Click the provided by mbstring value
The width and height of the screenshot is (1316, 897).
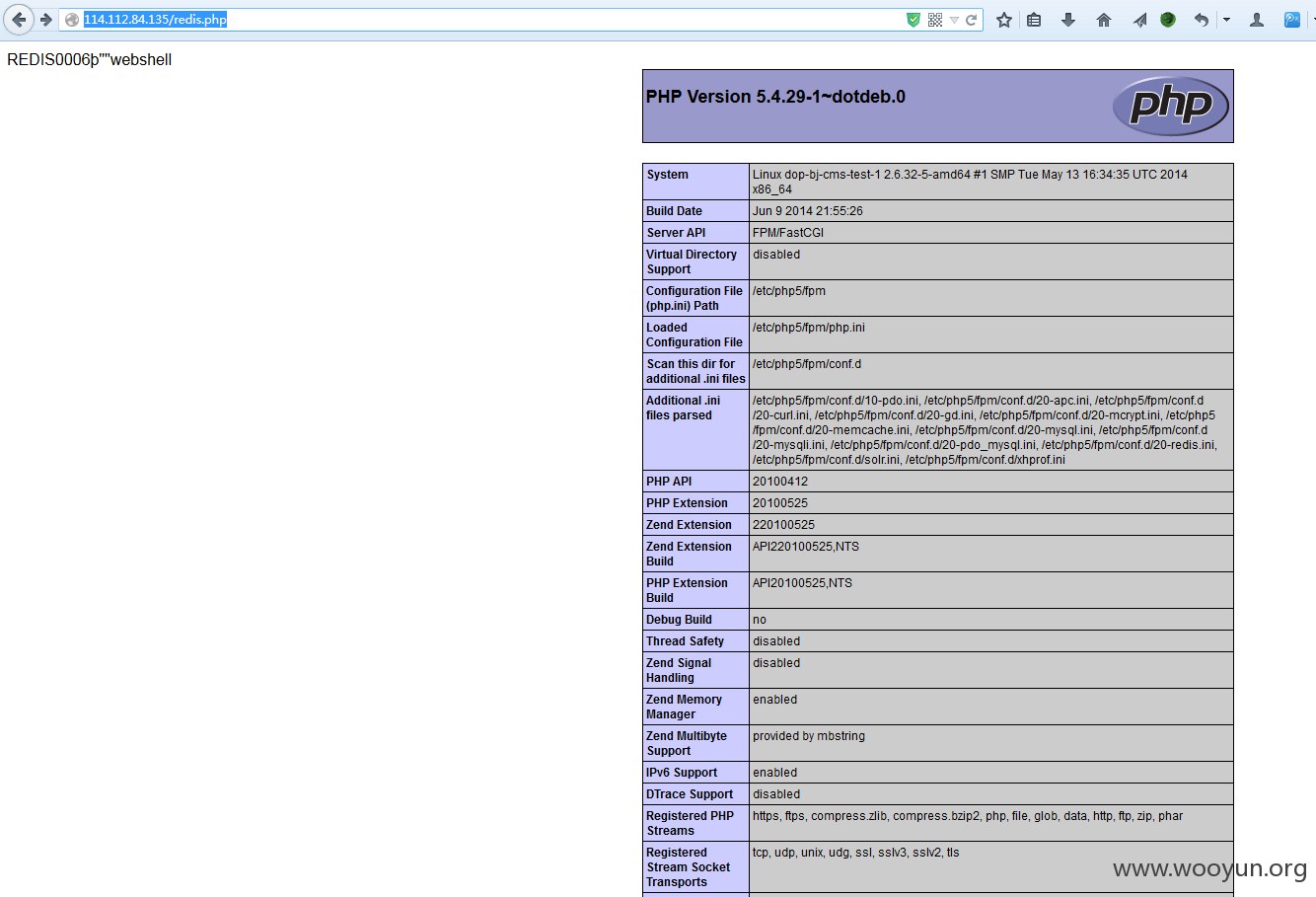[808, 736]
